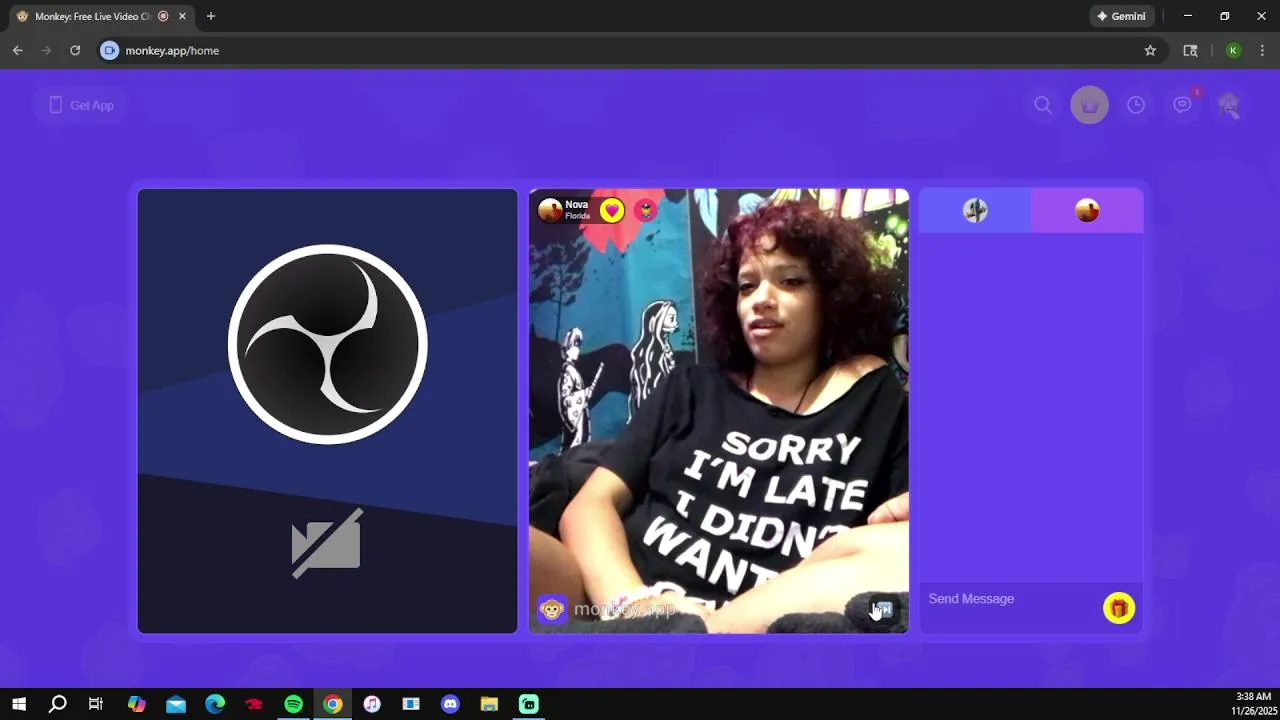
Task: Select the left chat tab with gray avatar
Action: 975,210
